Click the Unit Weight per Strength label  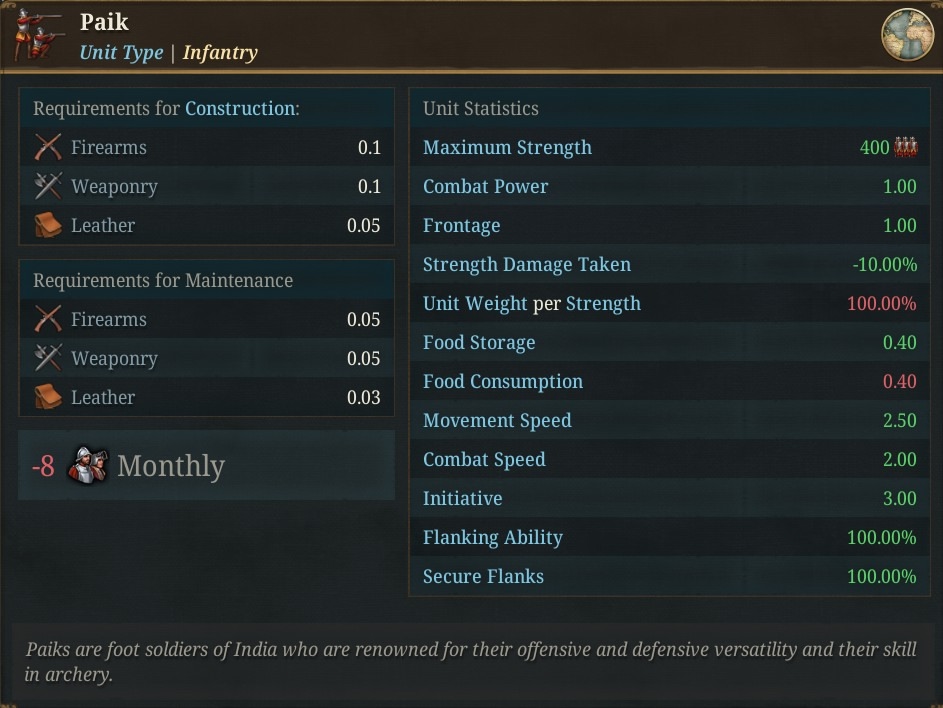532,303
